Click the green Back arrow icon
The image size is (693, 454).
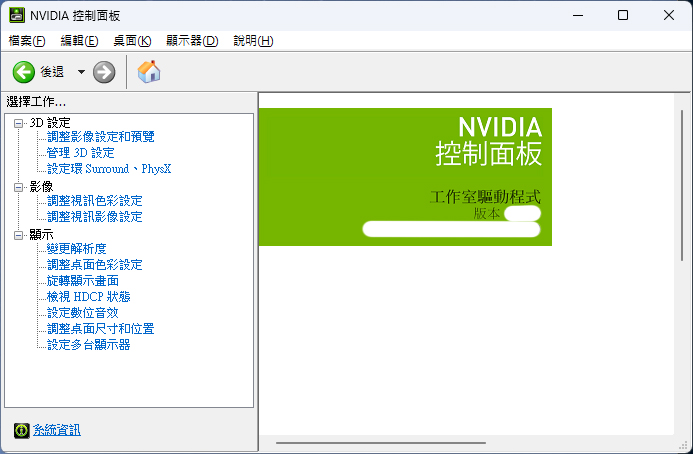tap(23, 72)
